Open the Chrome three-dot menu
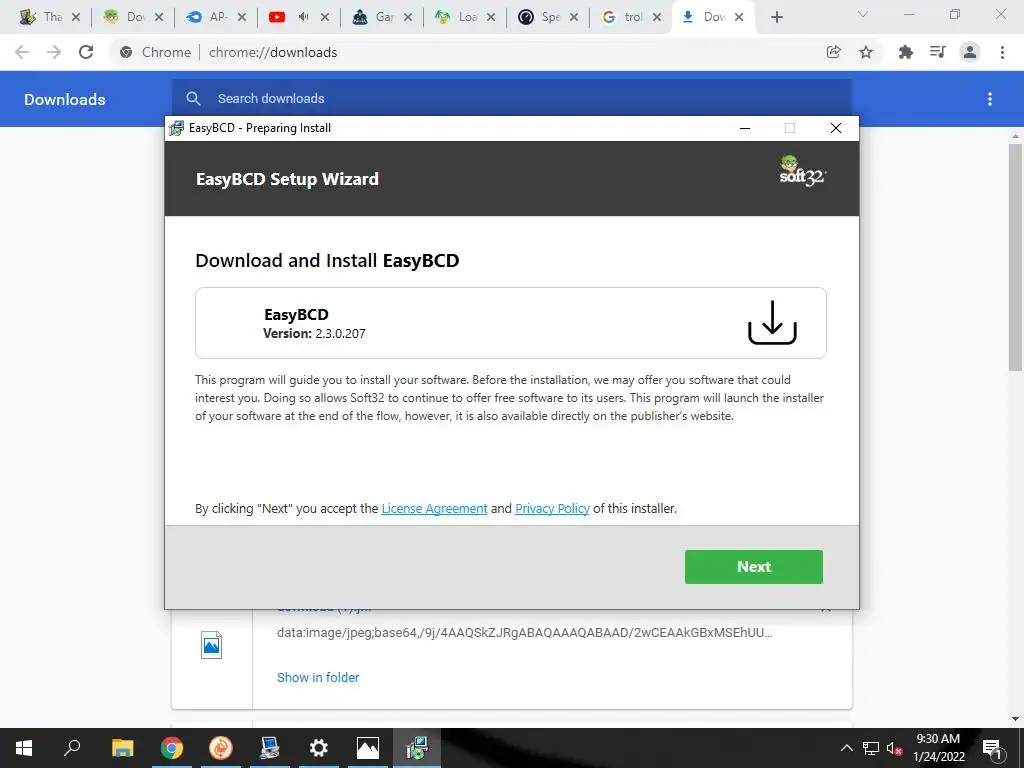Screen dimensions: 1024x768 click(1002, 52)
